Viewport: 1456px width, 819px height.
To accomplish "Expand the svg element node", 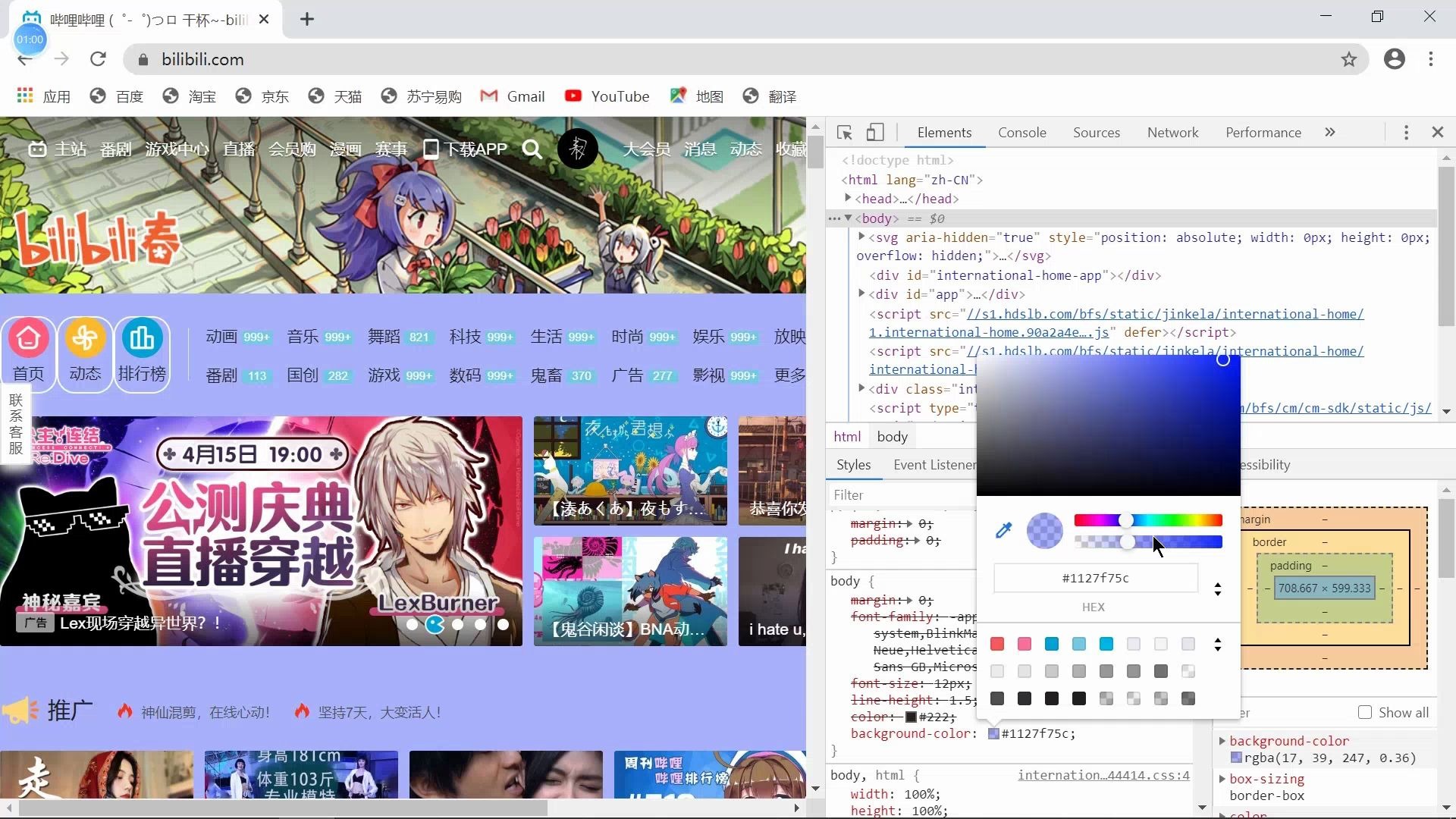I will coord(861,237).
